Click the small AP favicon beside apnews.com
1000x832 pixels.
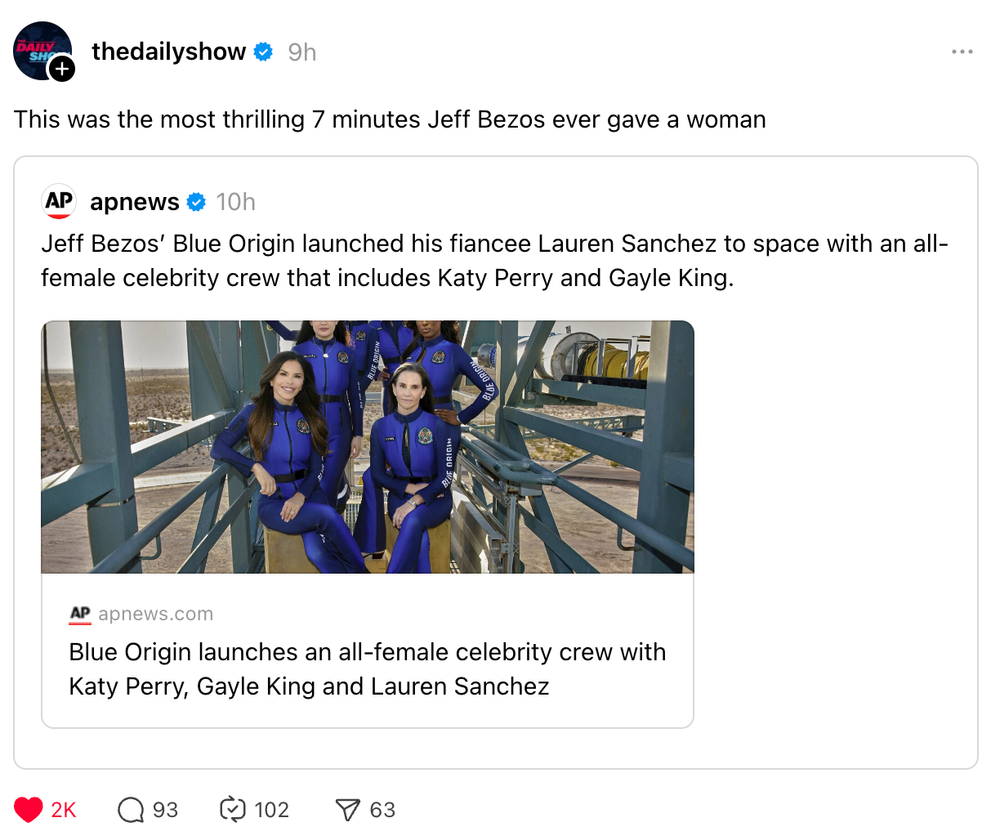(80, 614)
